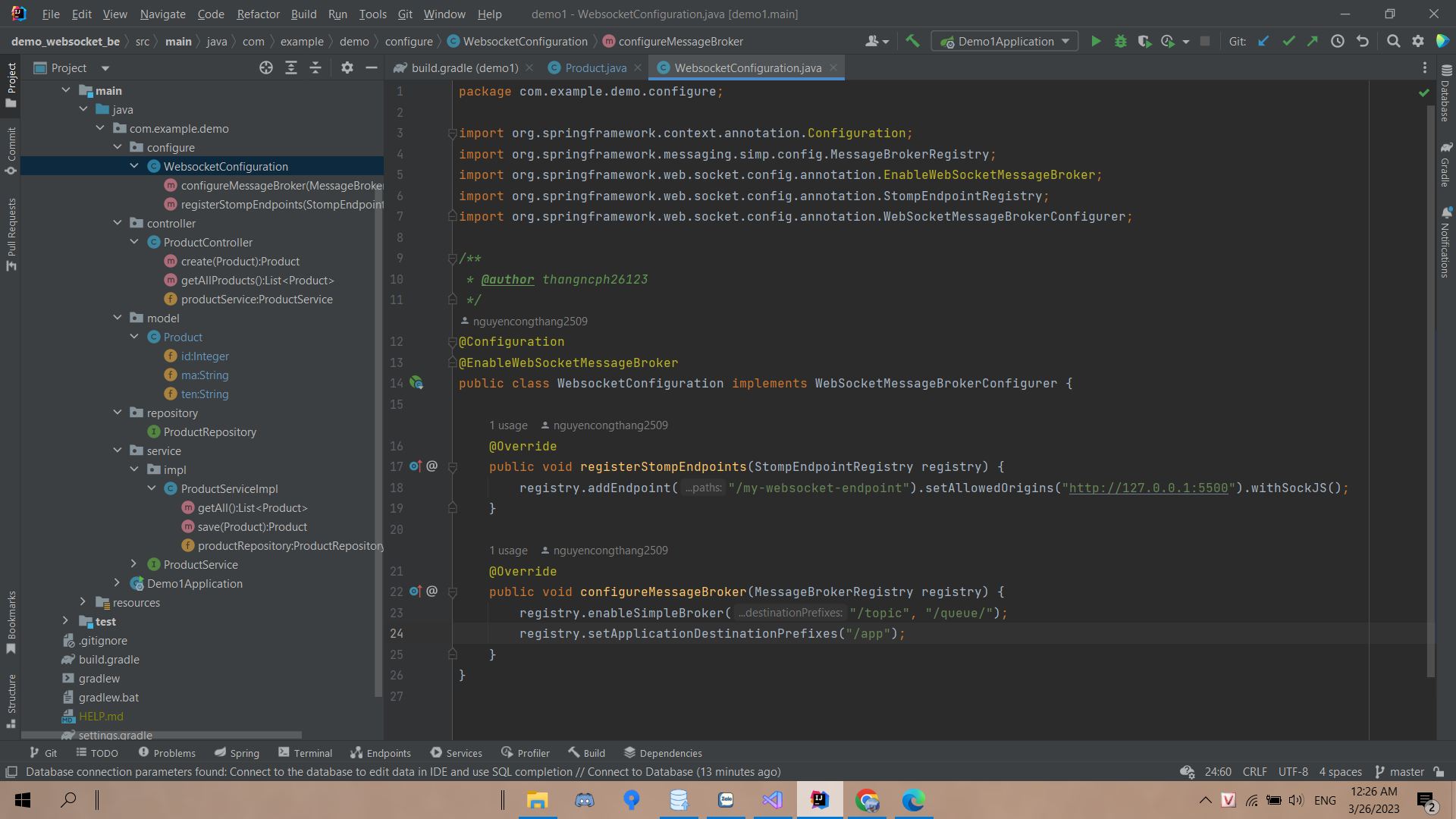The height and width of the screenshot is (819, 1456).
Task: Open Chrome from the Windows taskbar
Action: tap(867, 800)
